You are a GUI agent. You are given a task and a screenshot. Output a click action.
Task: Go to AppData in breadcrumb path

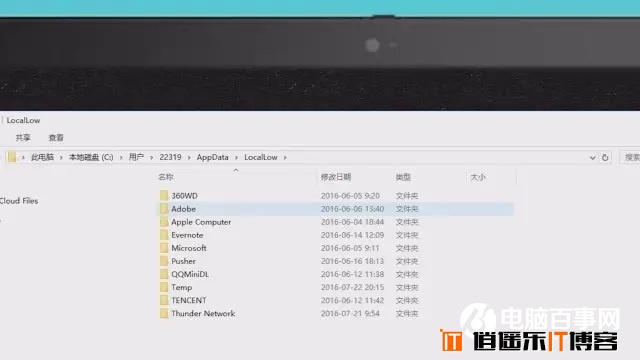[x=212, y=157]
